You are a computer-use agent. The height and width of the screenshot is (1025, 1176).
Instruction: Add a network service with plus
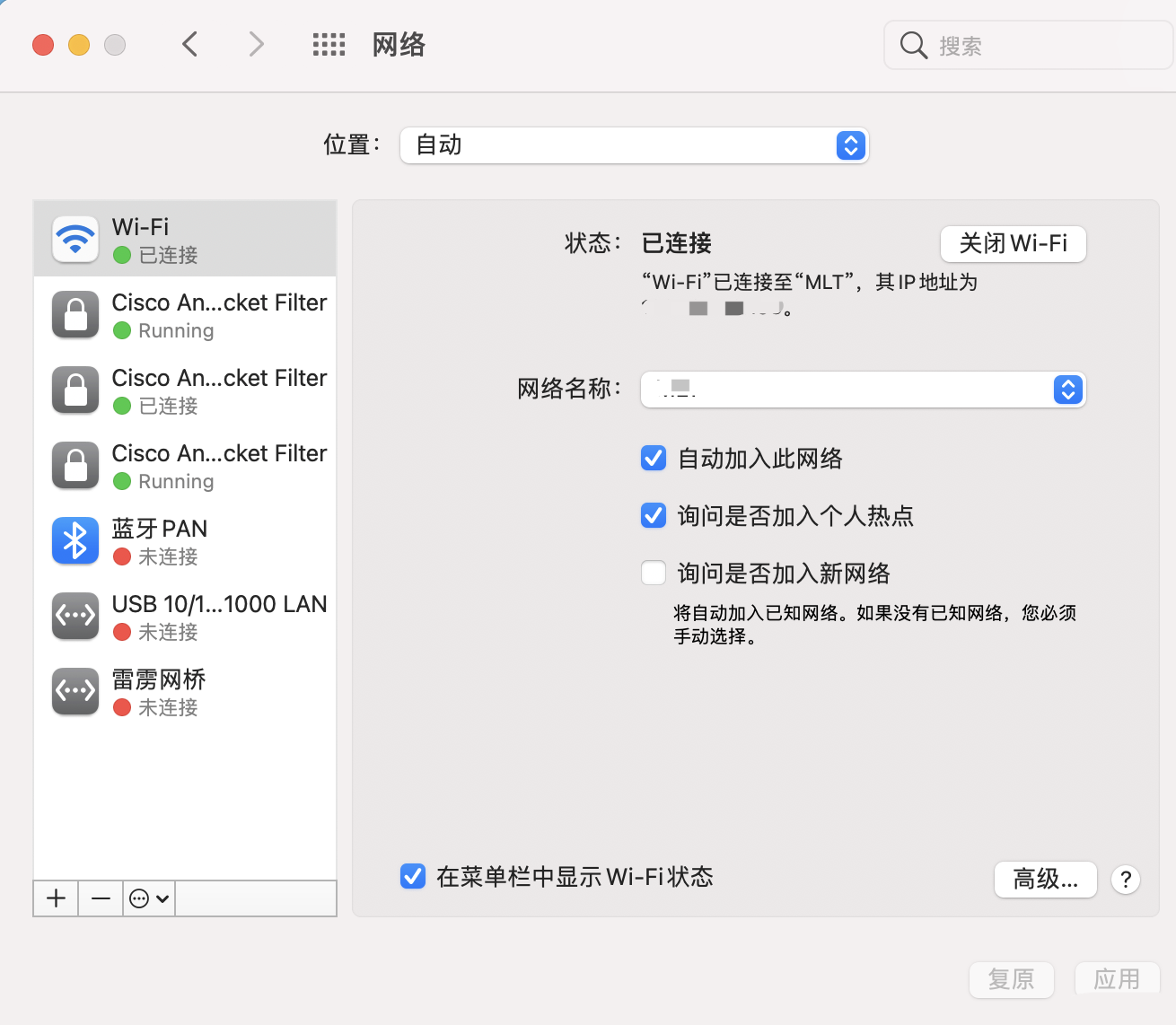pos(56,898)
